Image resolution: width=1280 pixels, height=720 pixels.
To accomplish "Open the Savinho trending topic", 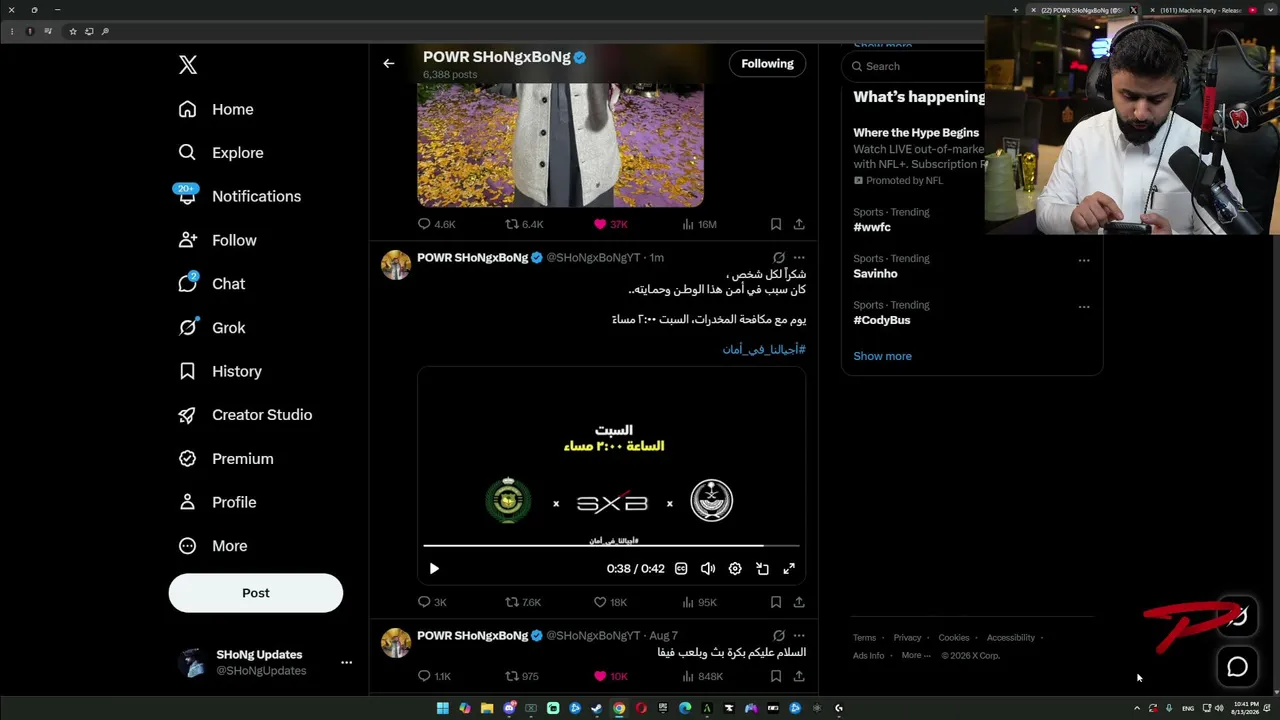I will (875, 274).
